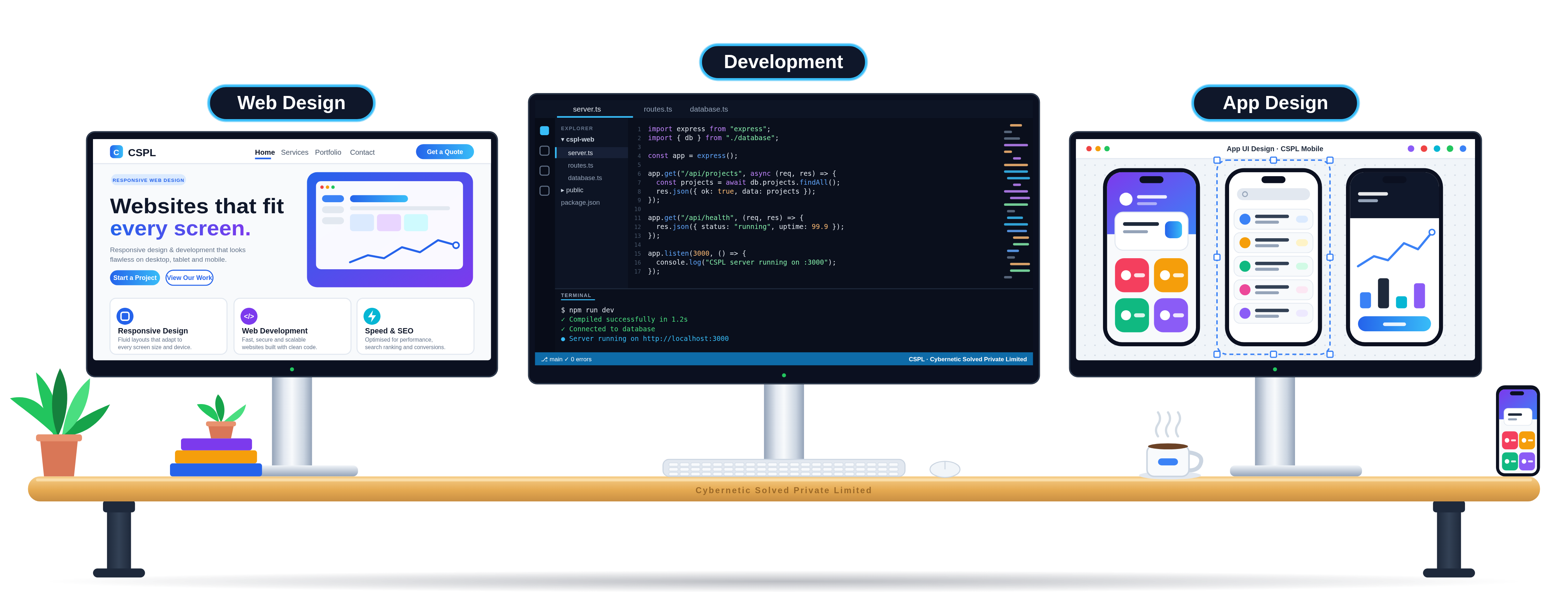Click the localhost:3000 server URL in the terminal
Screen dimensions: 1568x592
click(685, 339)
